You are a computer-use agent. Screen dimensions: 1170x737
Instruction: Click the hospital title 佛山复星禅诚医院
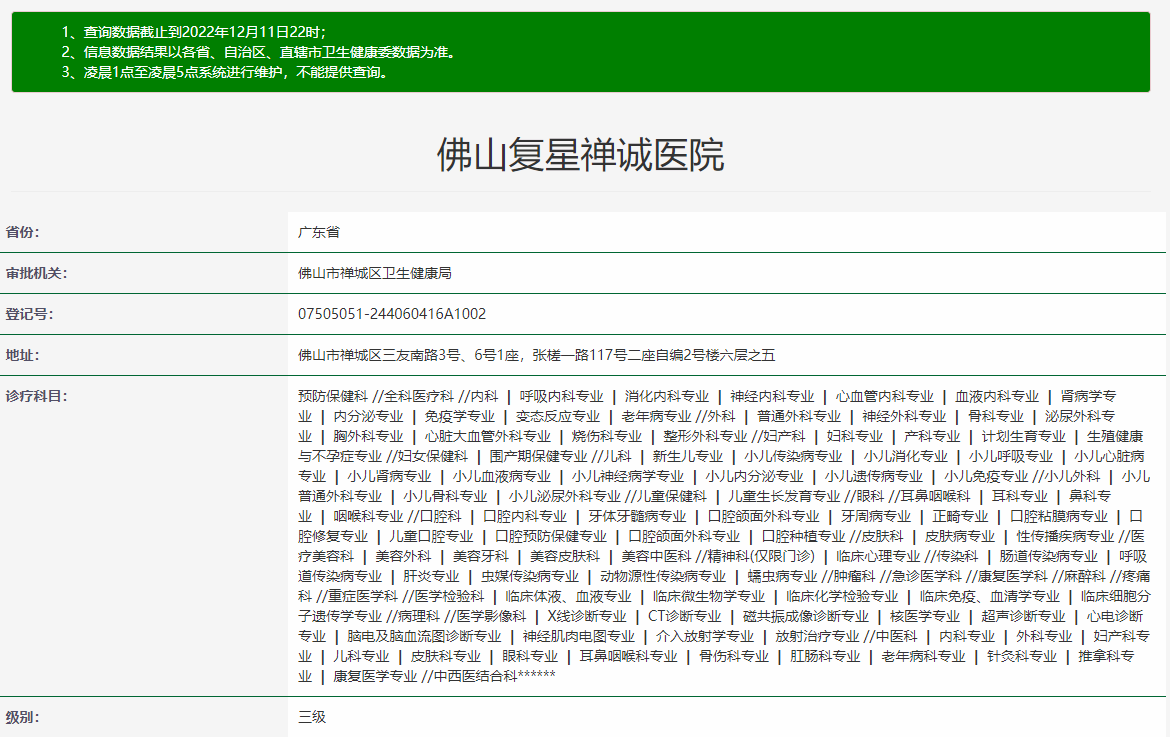coord(580,155)
